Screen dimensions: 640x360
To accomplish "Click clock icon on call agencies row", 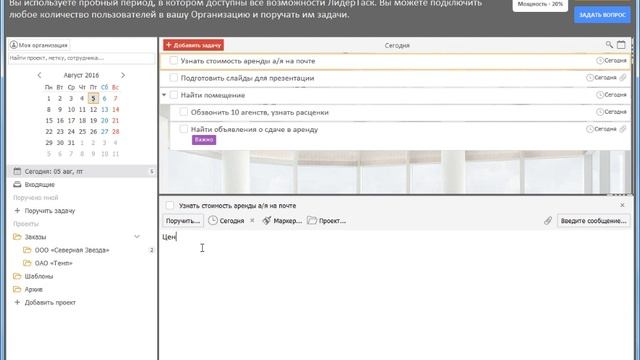I will click(600, 112).
